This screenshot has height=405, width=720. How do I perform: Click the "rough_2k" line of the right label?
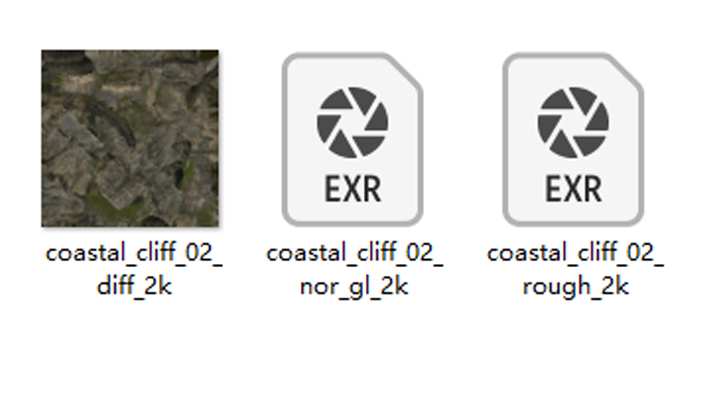click(575, 286)
